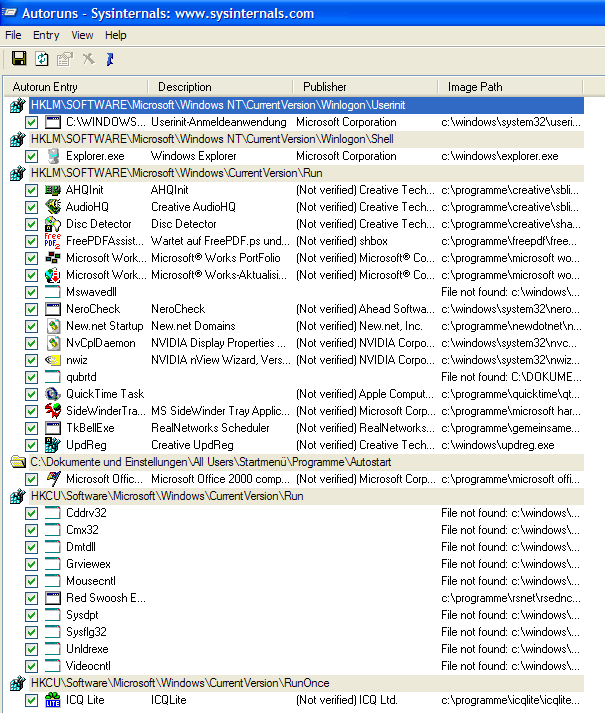Select the Unldrexe entry name
Image resolution: width=605 pixels, height=713 pixels.
pyautogui.click(x=87, y=649)
